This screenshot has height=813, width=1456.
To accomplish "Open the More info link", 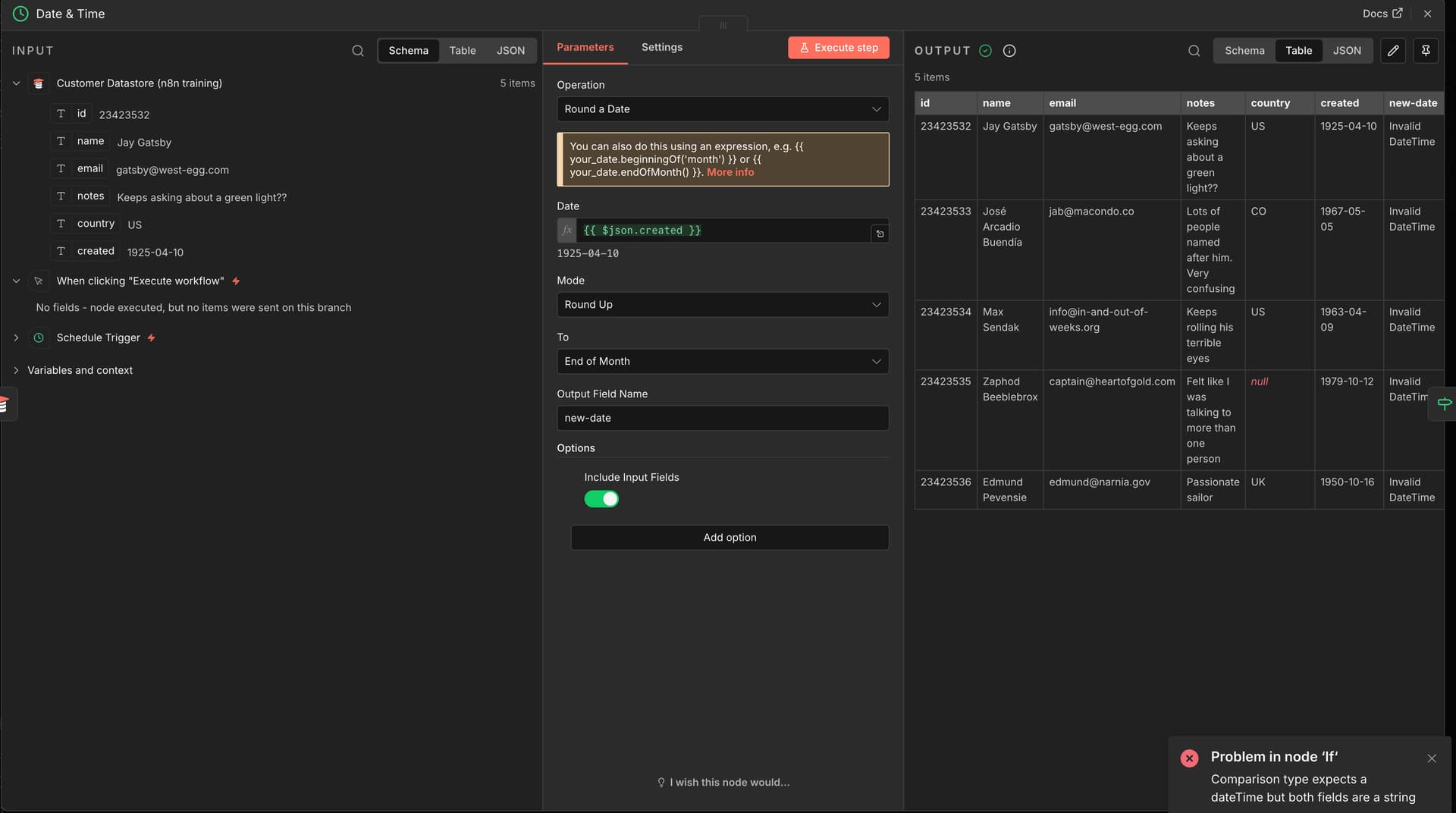I will click(x=730, y=172).
